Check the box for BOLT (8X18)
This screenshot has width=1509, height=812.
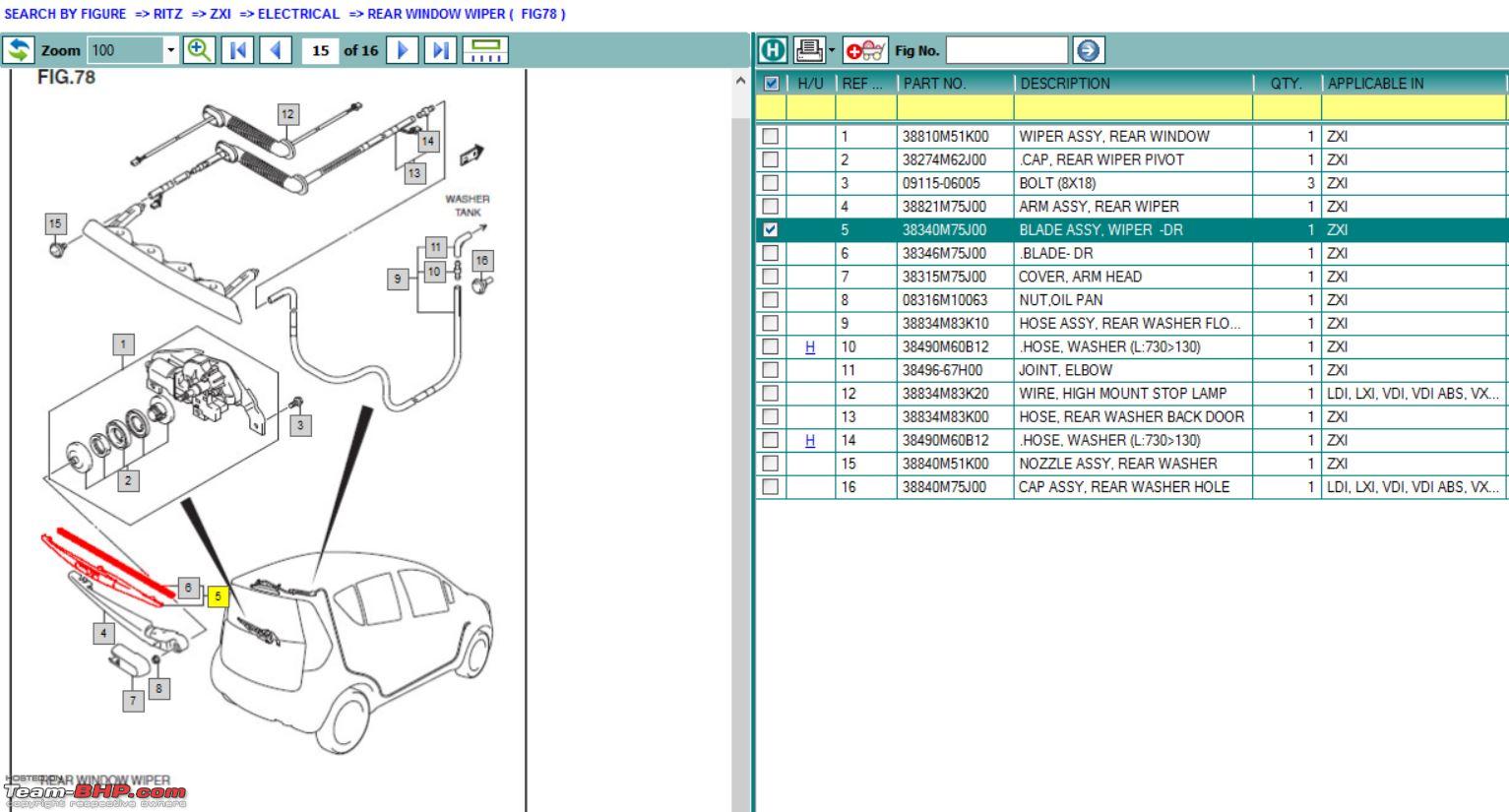(771, 183)
